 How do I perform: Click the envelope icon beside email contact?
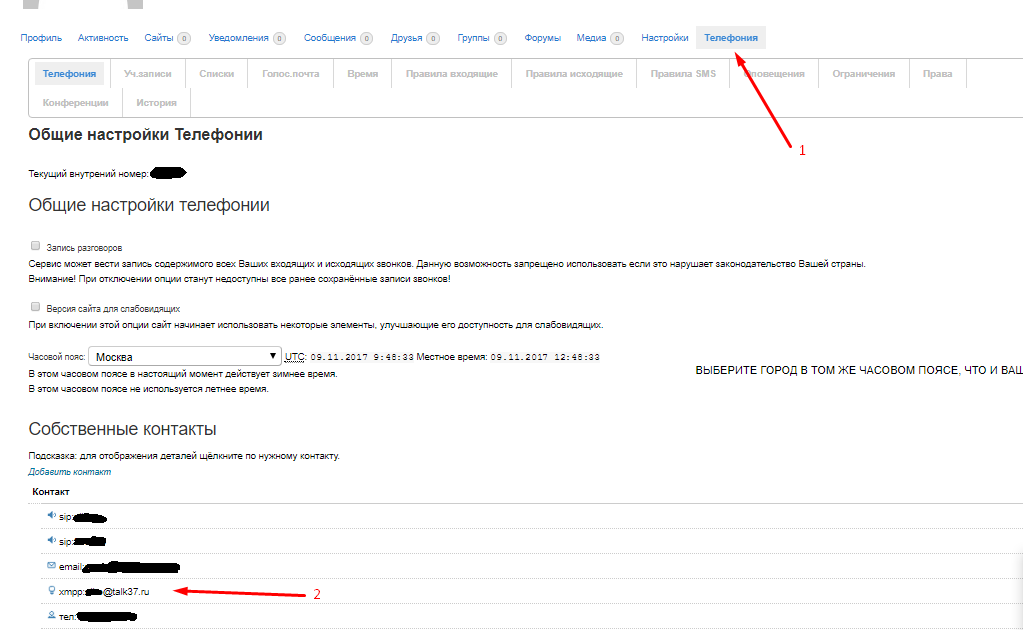52,566
